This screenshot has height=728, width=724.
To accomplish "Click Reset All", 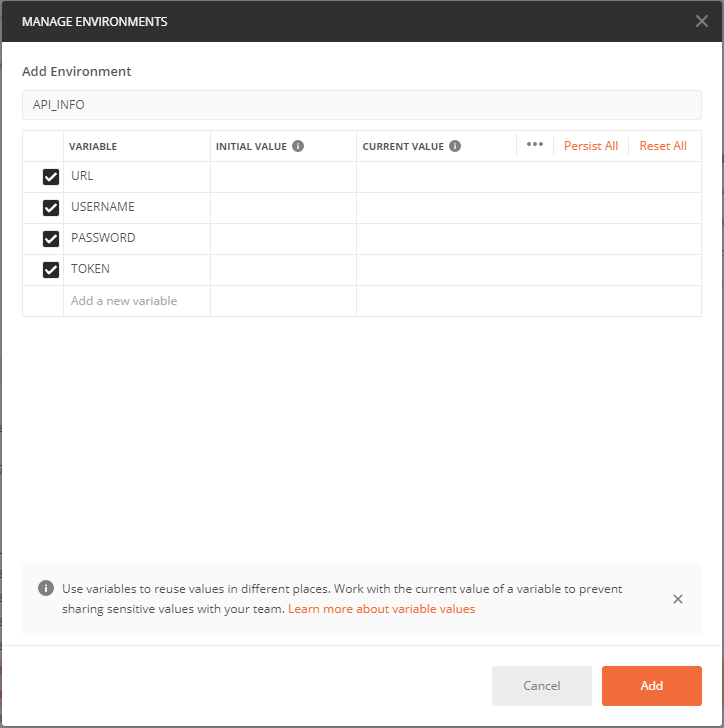I will pyautogui.click(x=663, y=146).
